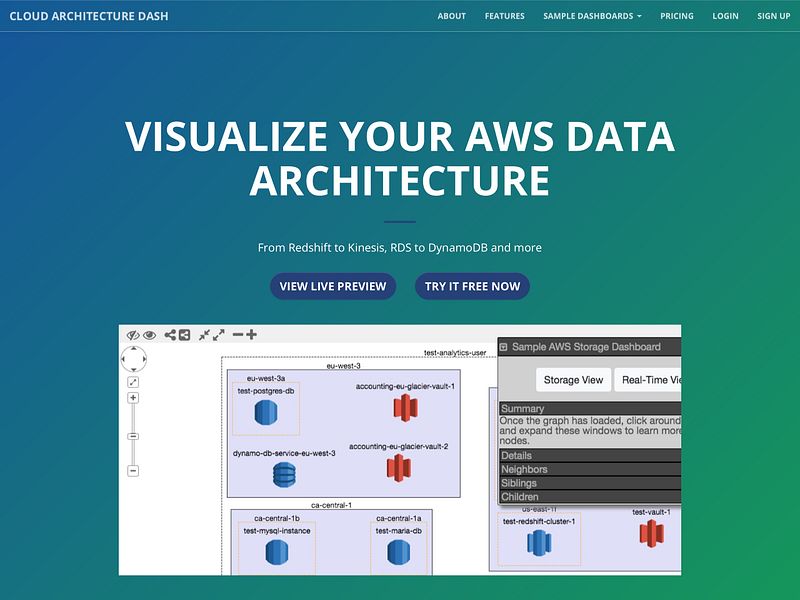Click the eu-west-3a zone label

click(266, 379)
